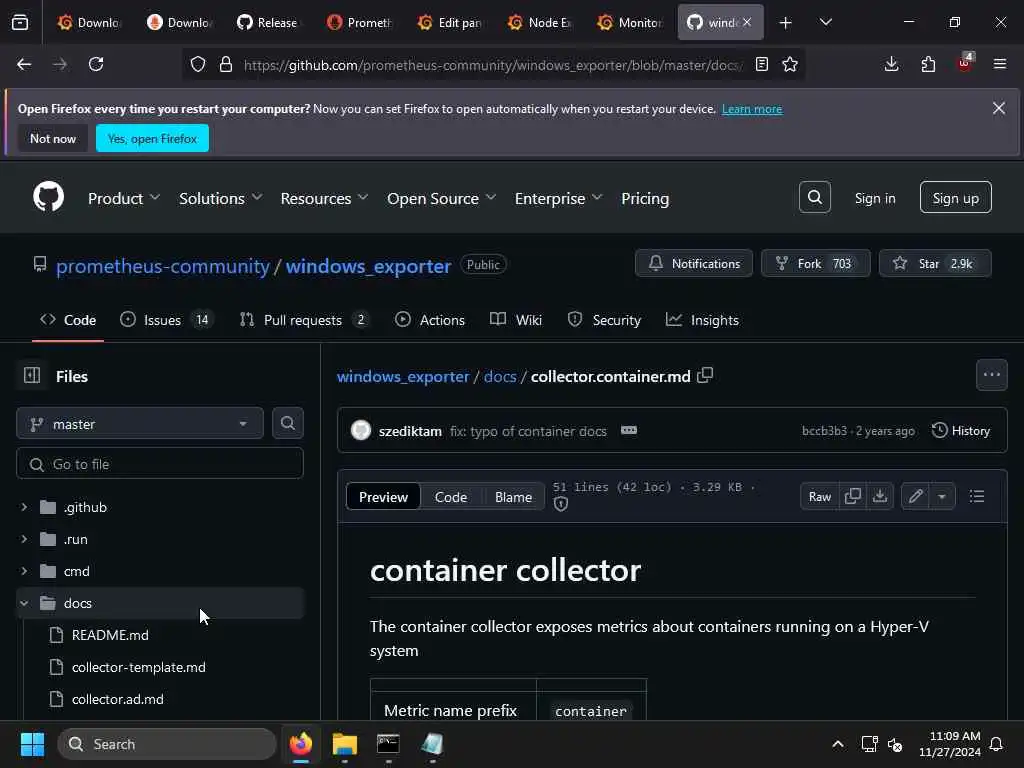Open file History link
1024x768 pixels.
point(961,430)
